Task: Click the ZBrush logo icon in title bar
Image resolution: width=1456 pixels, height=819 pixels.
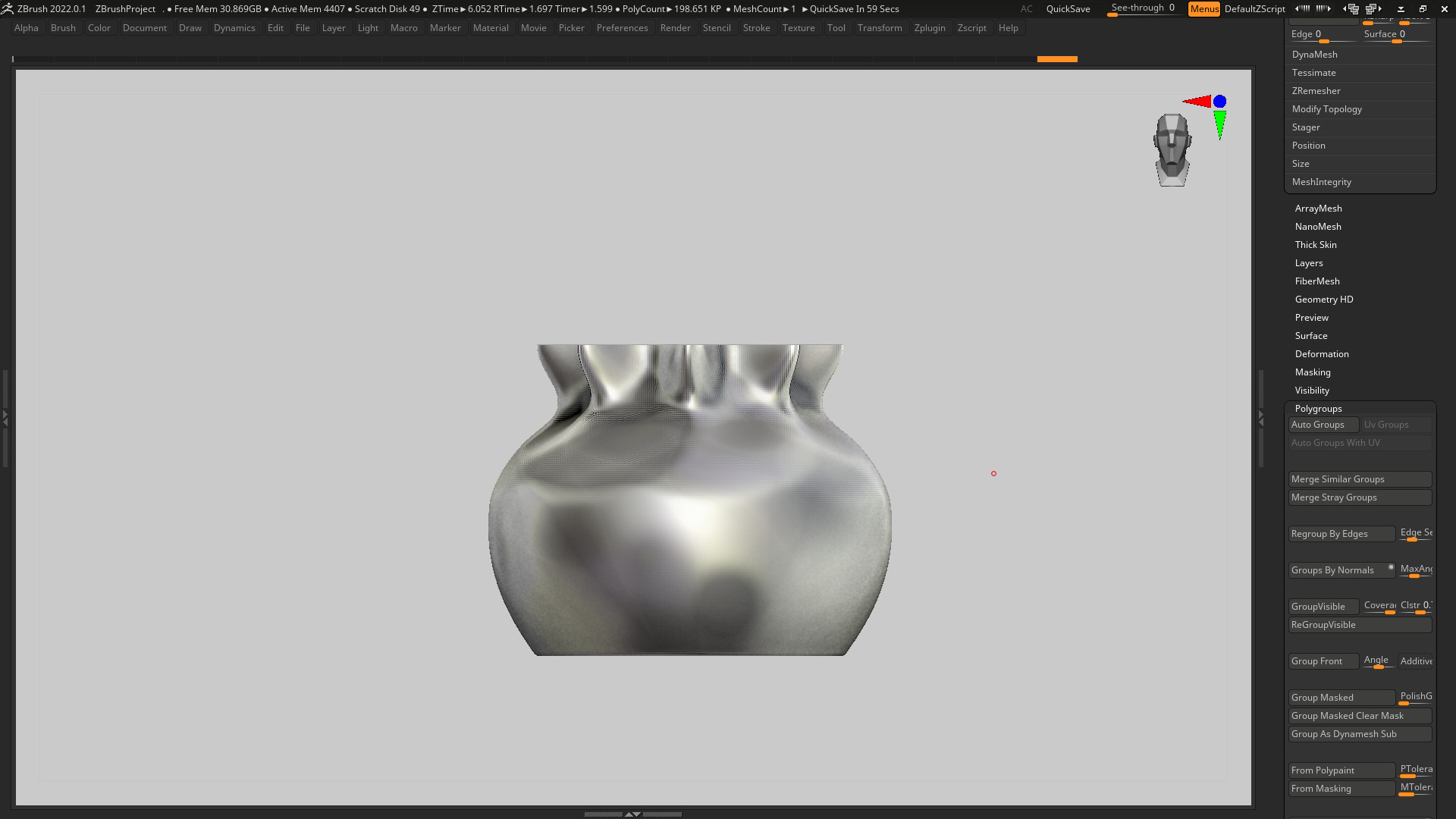Action: pyautogui.click(x=8, y=9)
